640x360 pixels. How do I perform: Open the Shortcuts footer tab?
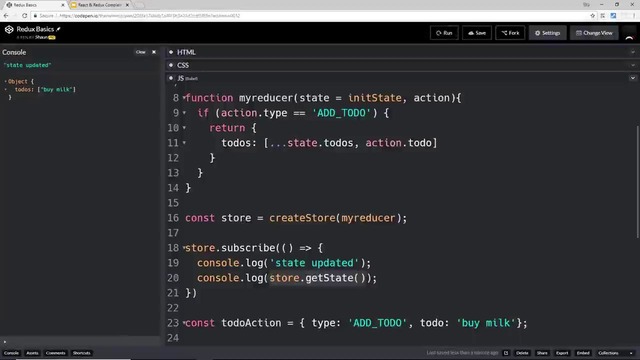pos(81,353)
